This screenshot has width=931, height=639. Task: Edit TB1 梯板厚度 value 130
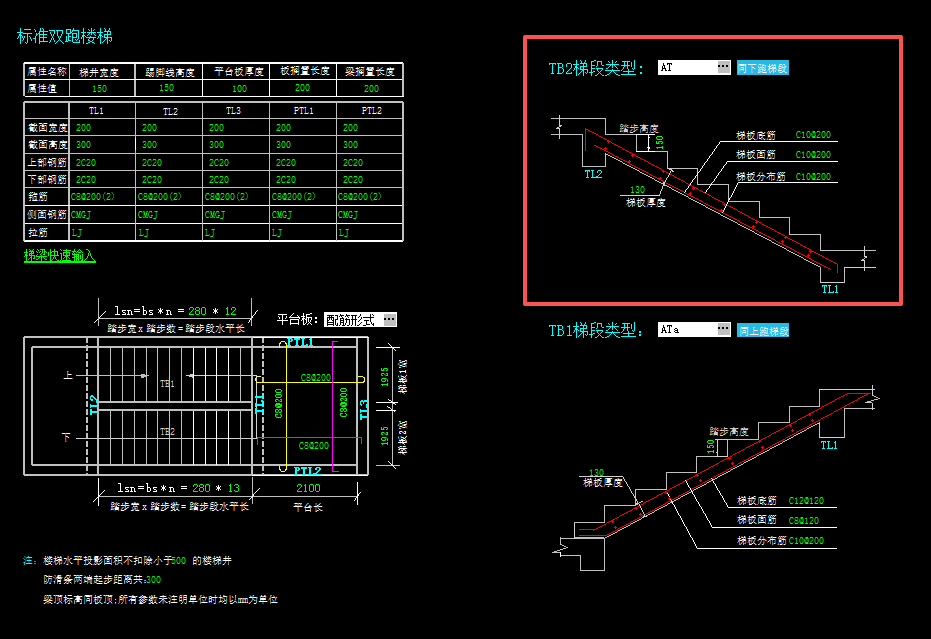click(596, 473)
